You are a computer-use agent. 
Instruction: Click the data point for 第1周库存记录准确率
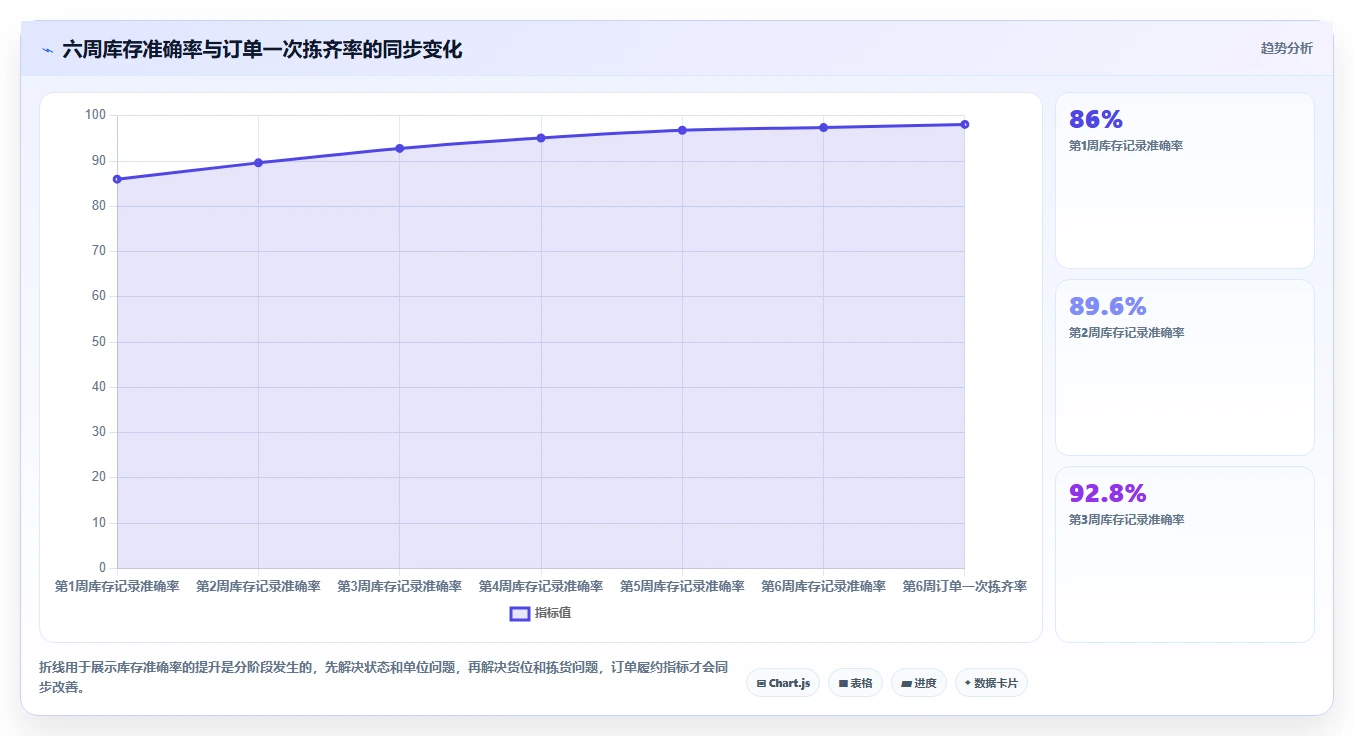click(x=117, y=179)
